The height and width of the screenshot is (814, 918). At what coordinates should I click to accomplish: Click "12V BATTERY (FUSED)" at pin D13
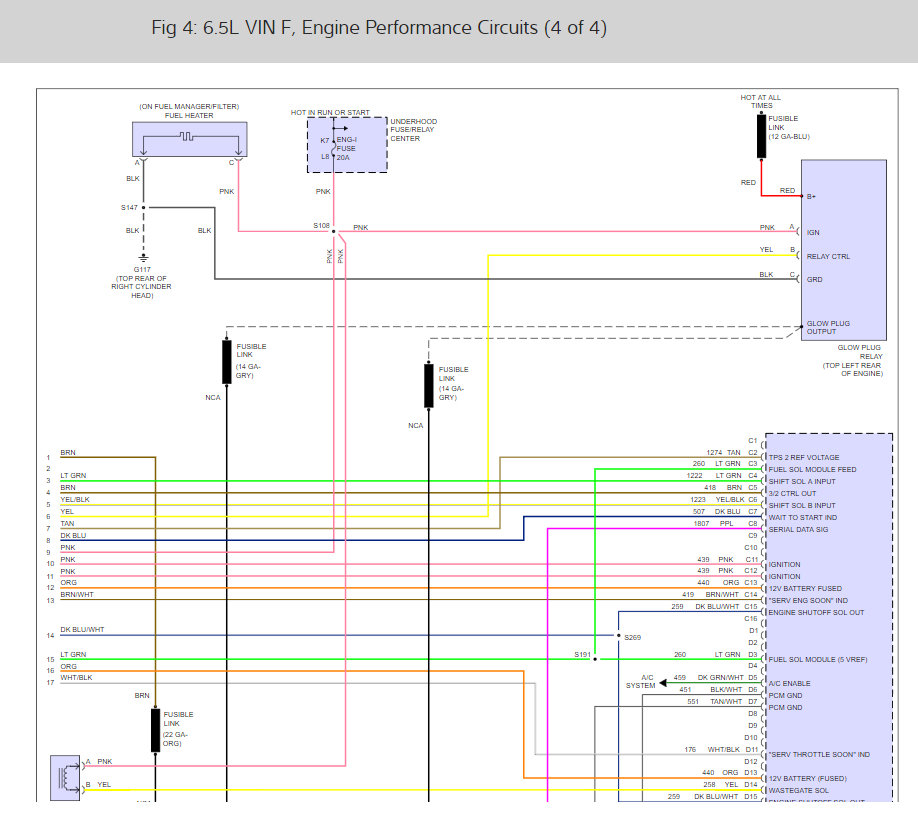[807, 778]
